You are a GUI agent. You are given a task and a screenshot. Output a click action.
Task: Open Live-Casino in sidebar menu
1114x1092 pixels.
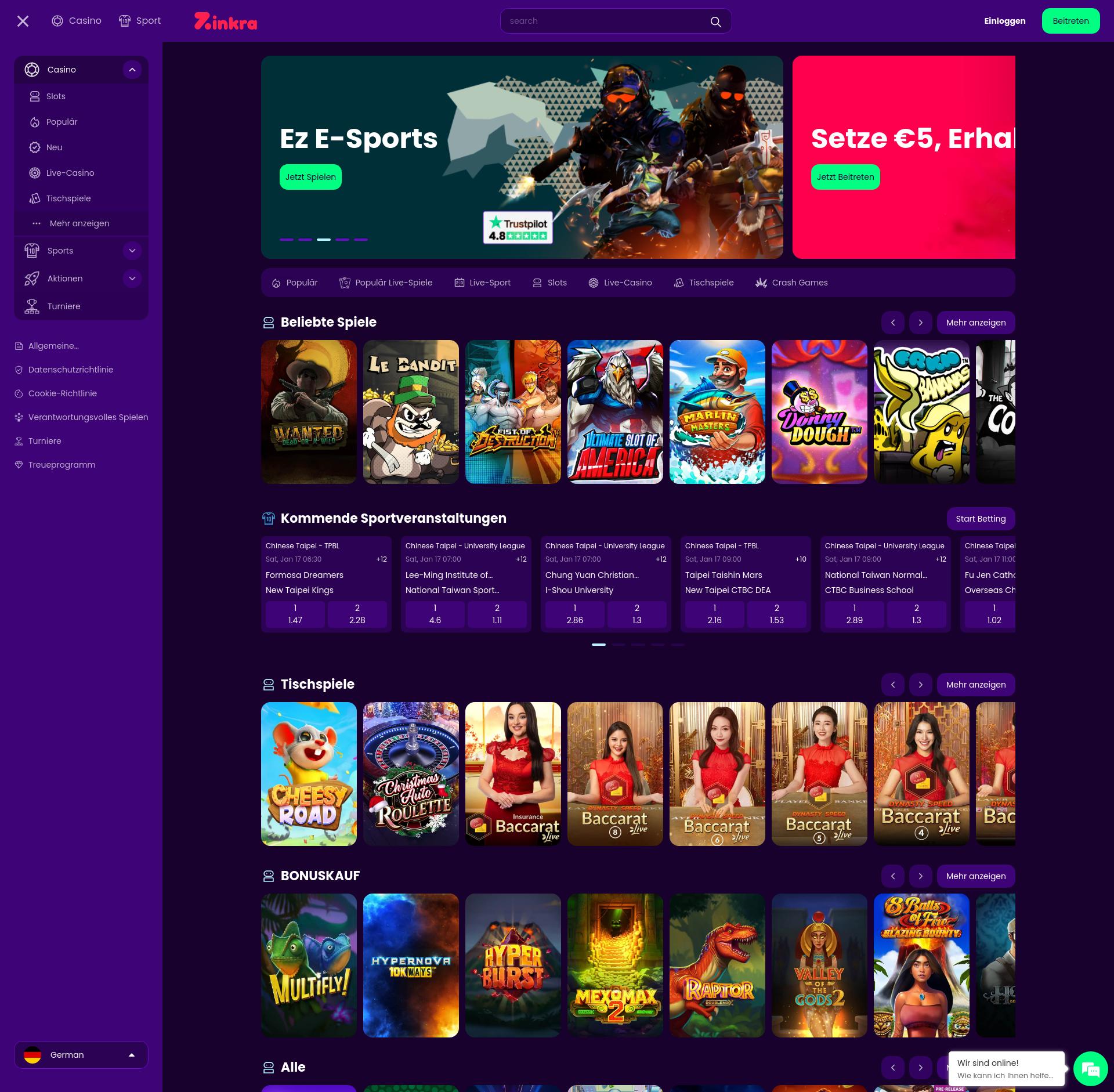[x=70, y=173]
